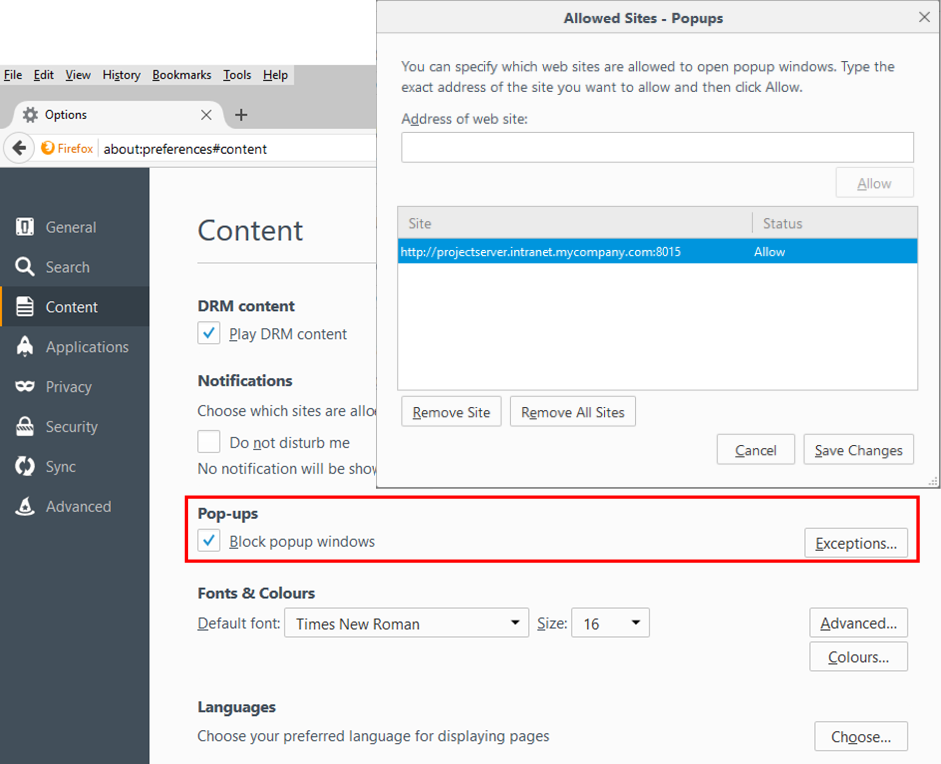The height and width of the screenshot is (764, 941).
Task: Click the General icon in sidebar
Action: pyautogui.click(x=25, y=227)
